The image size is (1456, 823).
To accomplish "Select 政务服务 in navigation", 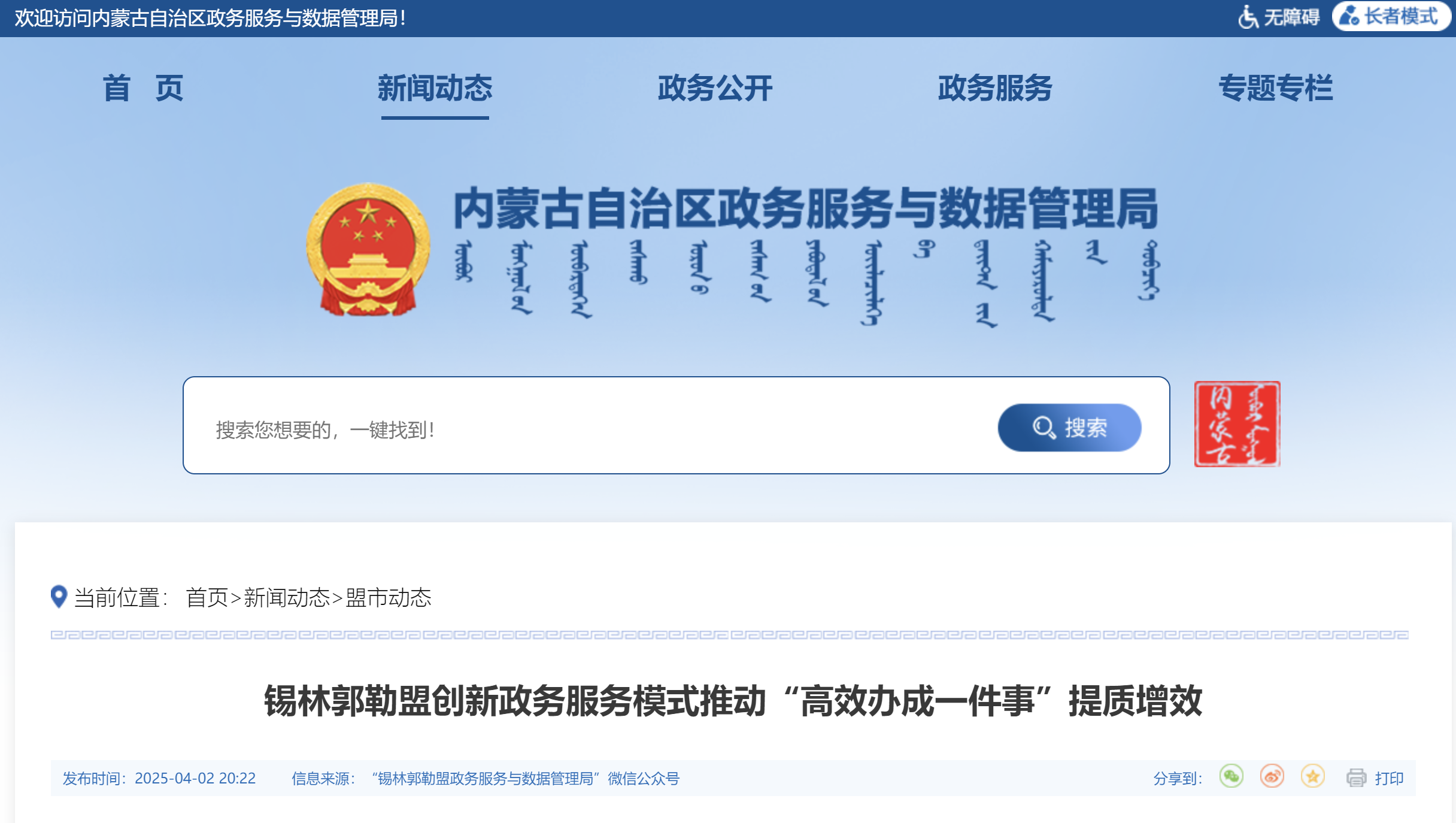I will click(995, 88).
